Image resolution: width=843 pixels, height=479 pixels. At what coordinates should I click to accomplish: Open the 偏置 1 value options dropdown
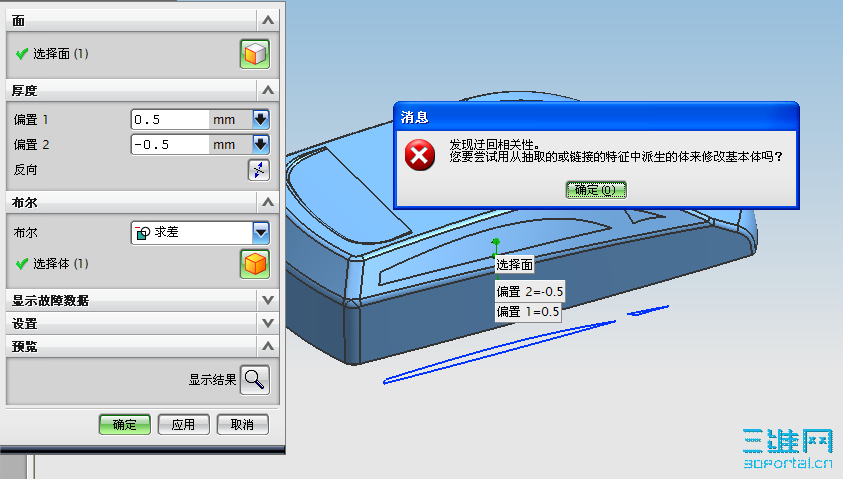click(x=261, y=119)
